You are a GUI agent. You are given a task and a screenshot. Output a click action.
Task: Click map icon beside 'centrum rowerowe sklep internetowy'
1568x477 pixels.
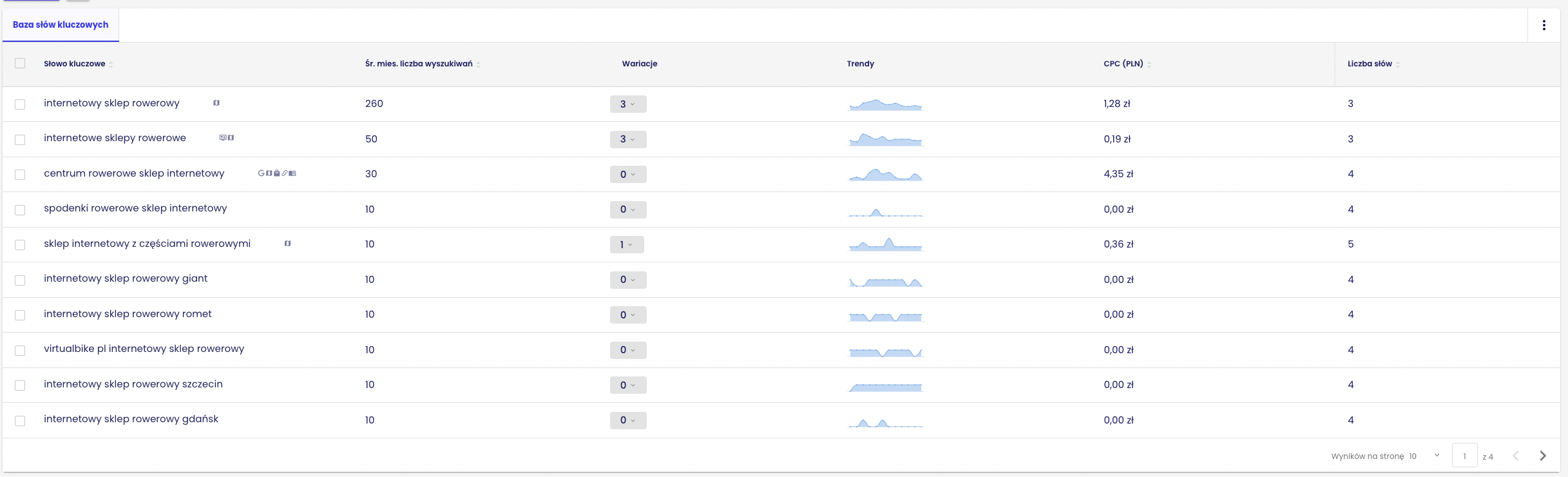269,173
